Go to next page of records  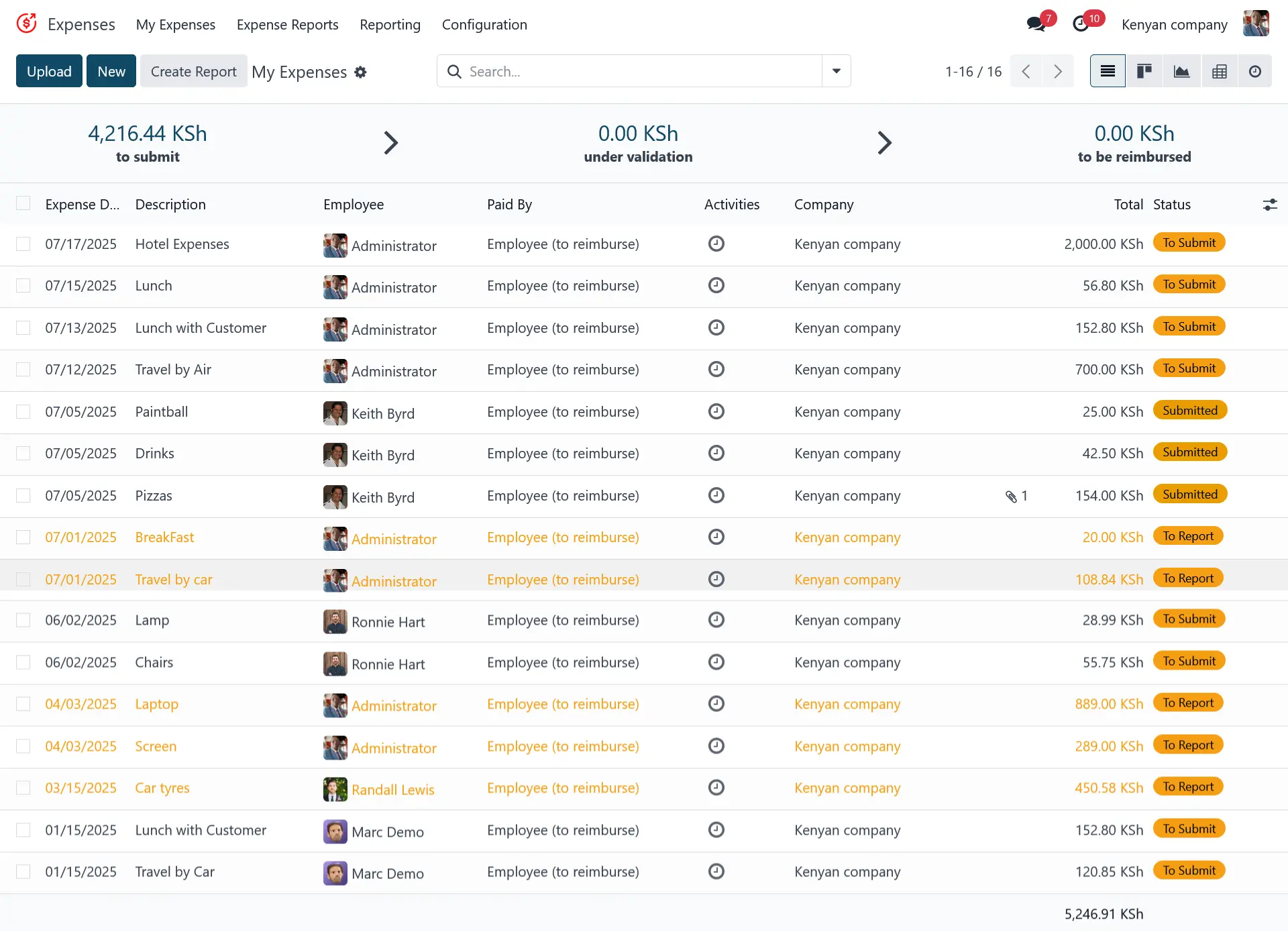(x=1058, y=71)
